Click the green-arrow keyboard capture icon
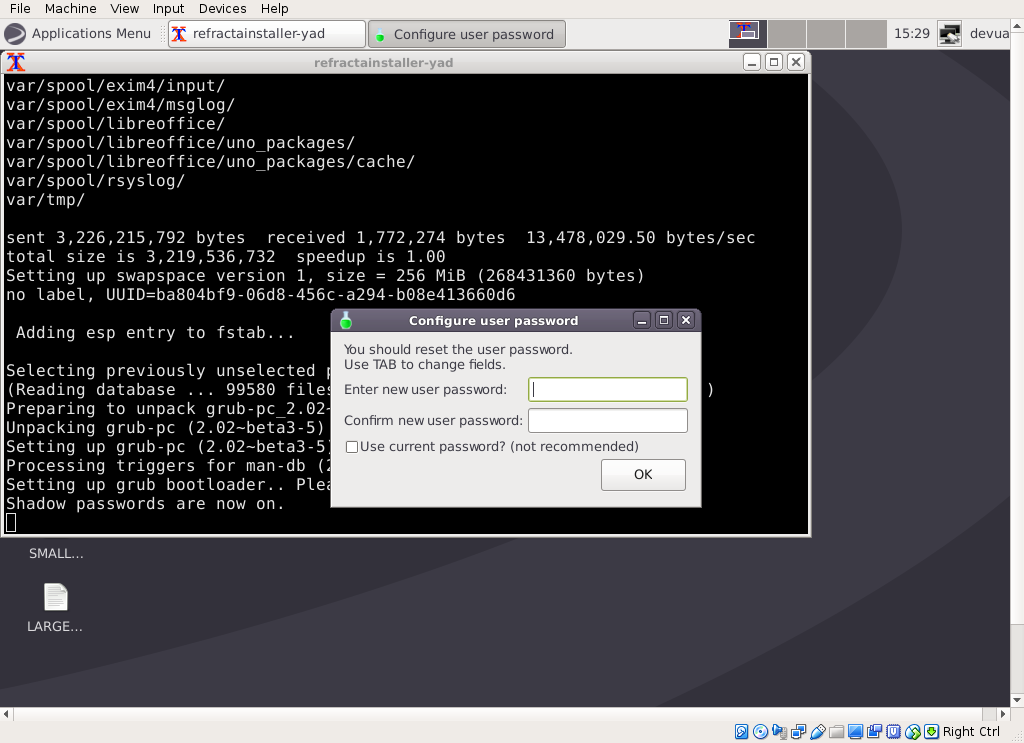The image size is (1024, 743). click(x=931, y=731)
